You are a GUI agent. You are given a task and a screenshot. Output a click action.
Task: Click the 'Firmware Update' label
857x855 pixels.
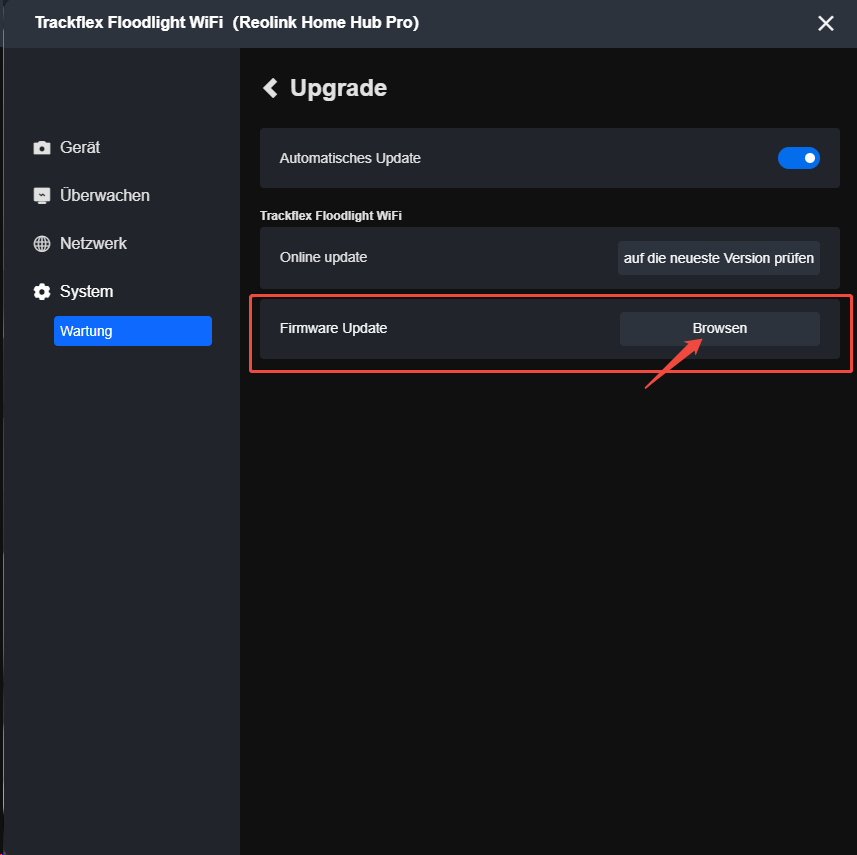333,329
